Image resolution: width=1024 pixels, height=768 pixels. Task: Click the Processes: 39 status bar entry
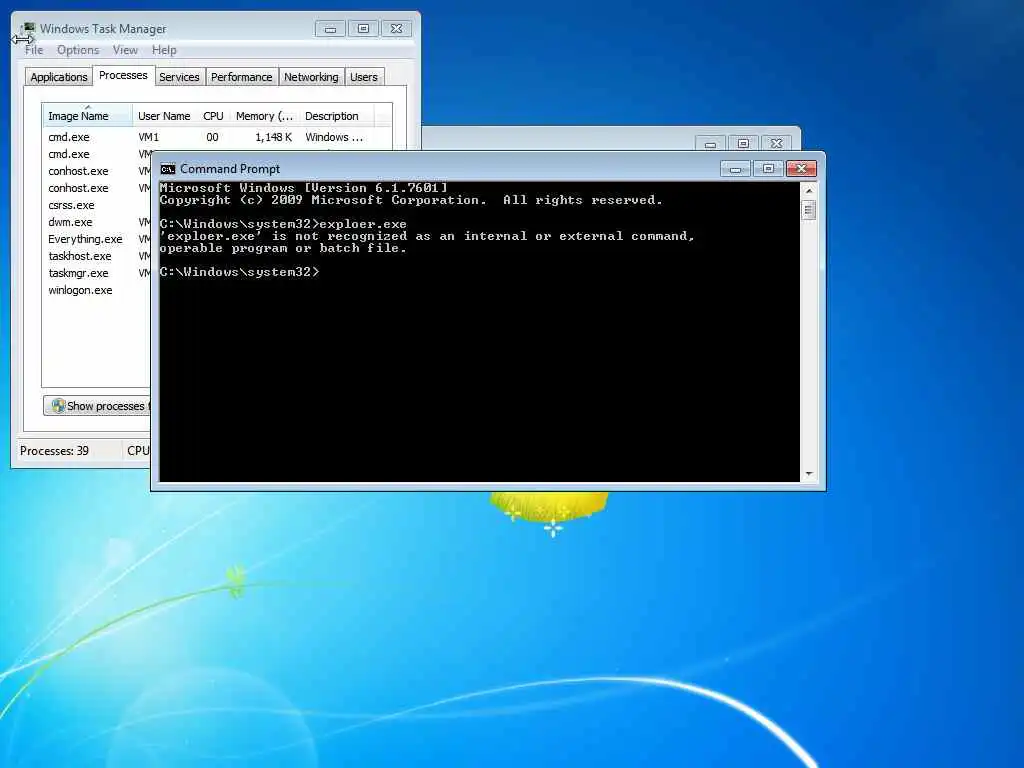point(54,451)
